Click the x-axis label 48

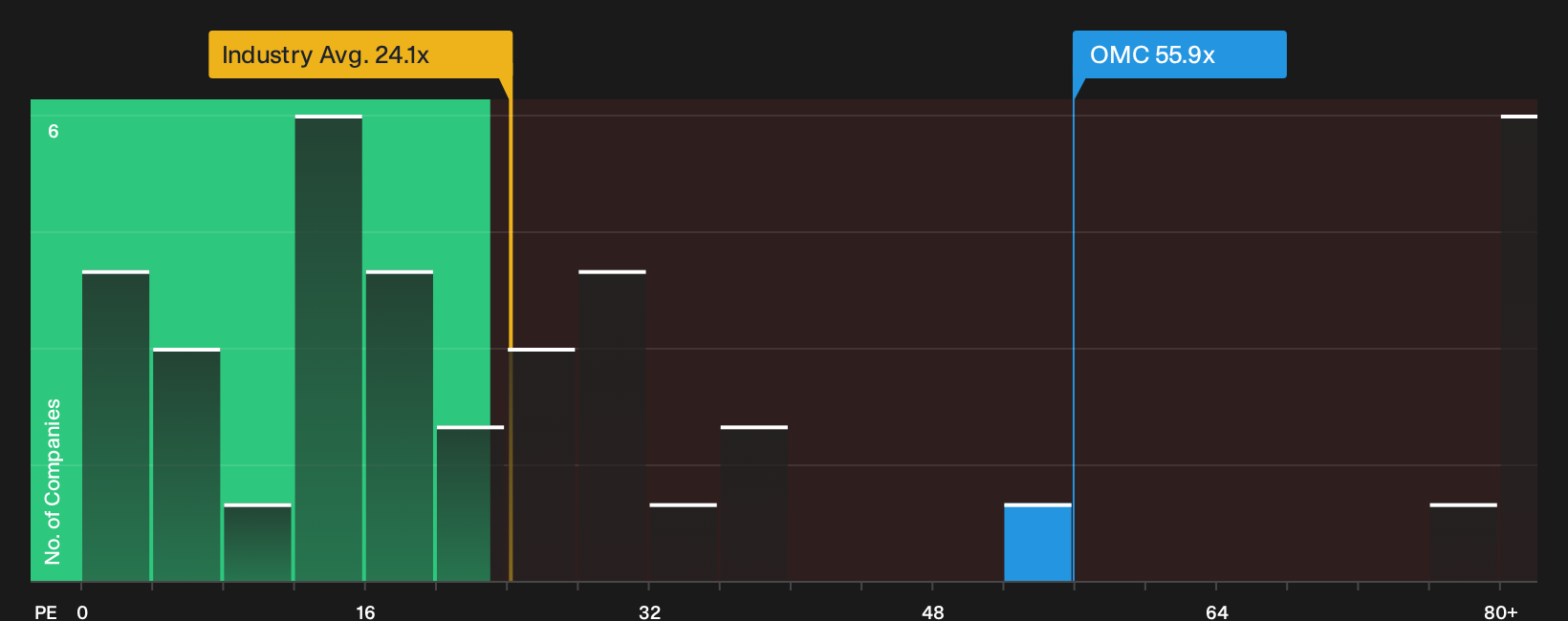[933, 611]
